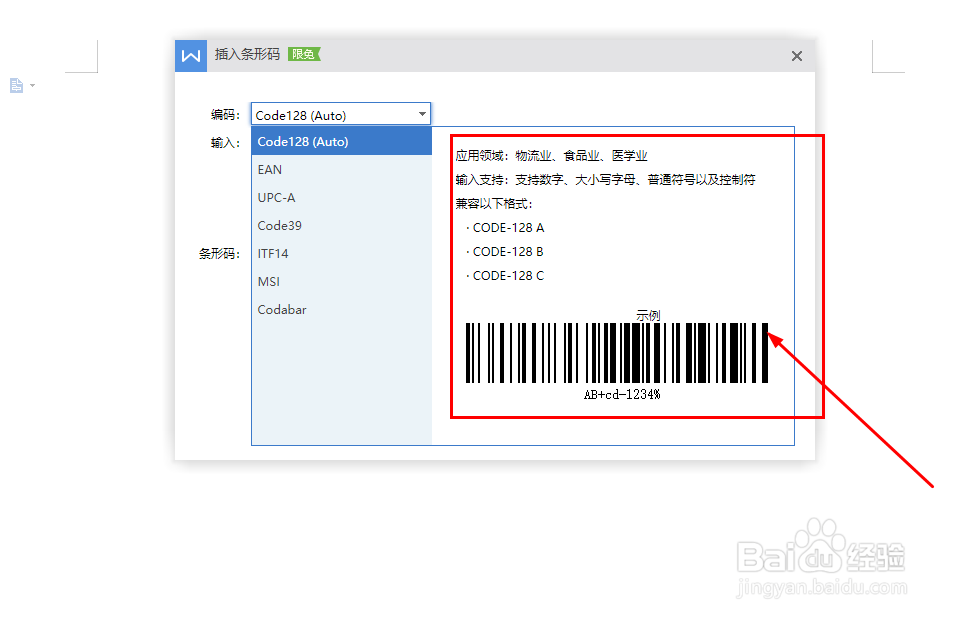The height and width of the screenshot is (620, 960).
Task: Click the CODE-128 A format text
Action: (x=508, y=228)
